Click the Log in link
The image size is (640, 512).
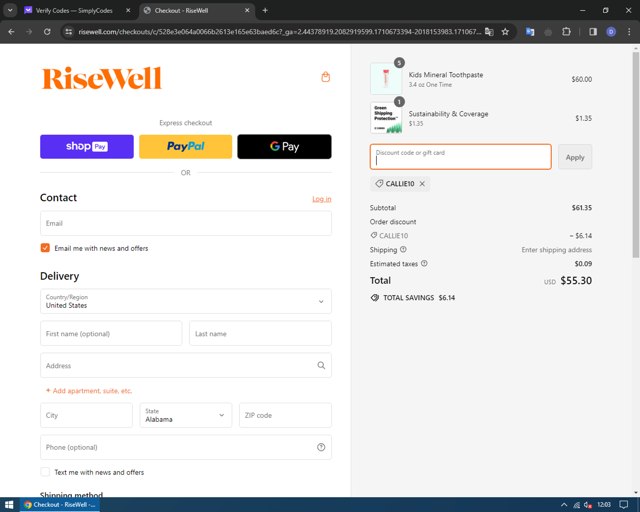click(322, 199)
